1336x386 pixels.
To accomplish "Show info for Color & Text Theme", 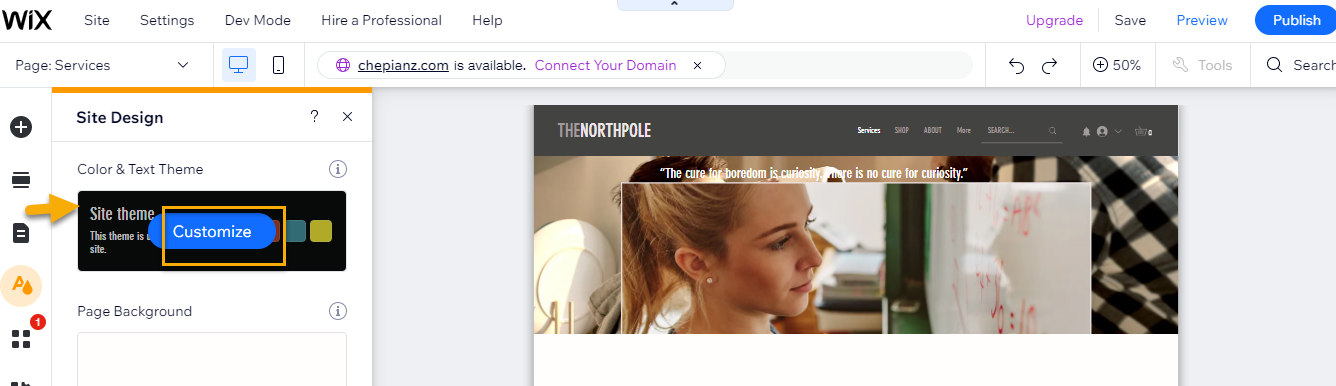I will click(x=338, y=169).
